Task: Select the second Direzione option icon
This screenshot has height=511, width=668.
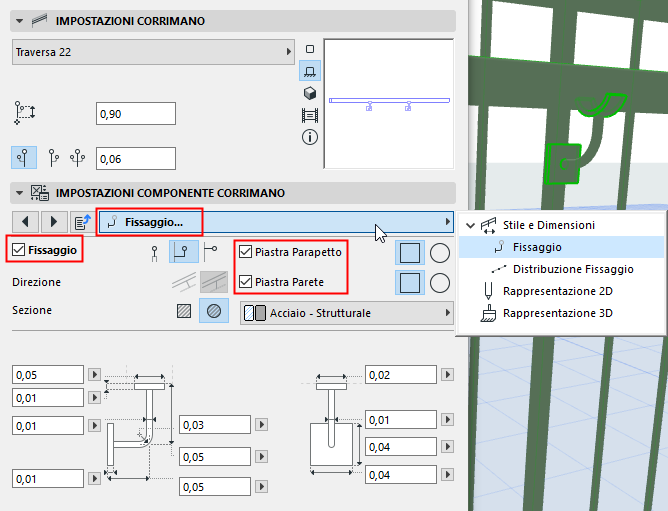Action: tap(214, 282)
